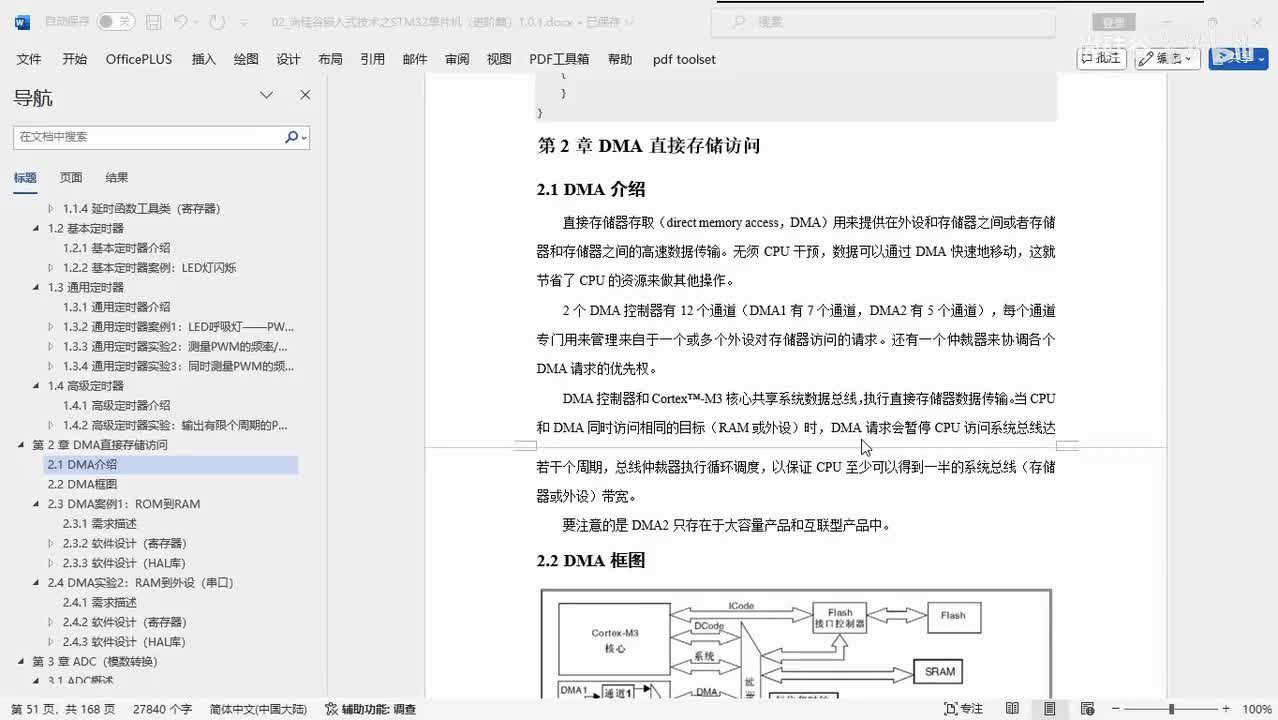Go to heading 1.3.4 同时测量PWM
Image resolution: width=1278 pixels, height=720 pixels.
pos(178,366)
